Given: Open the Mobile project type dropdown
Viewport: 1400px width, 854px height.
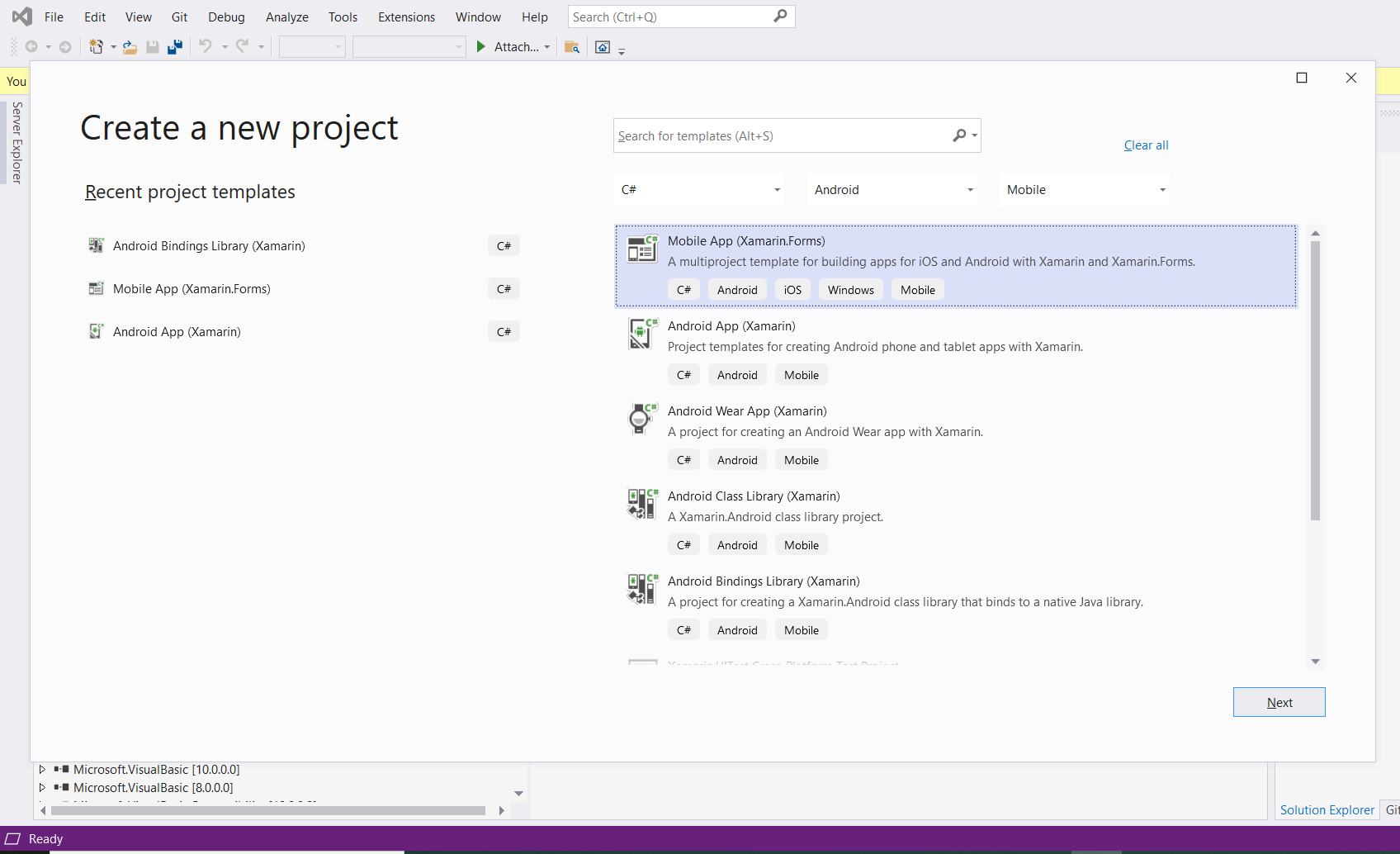Looking at the screenshot, I should point(1085,190).
